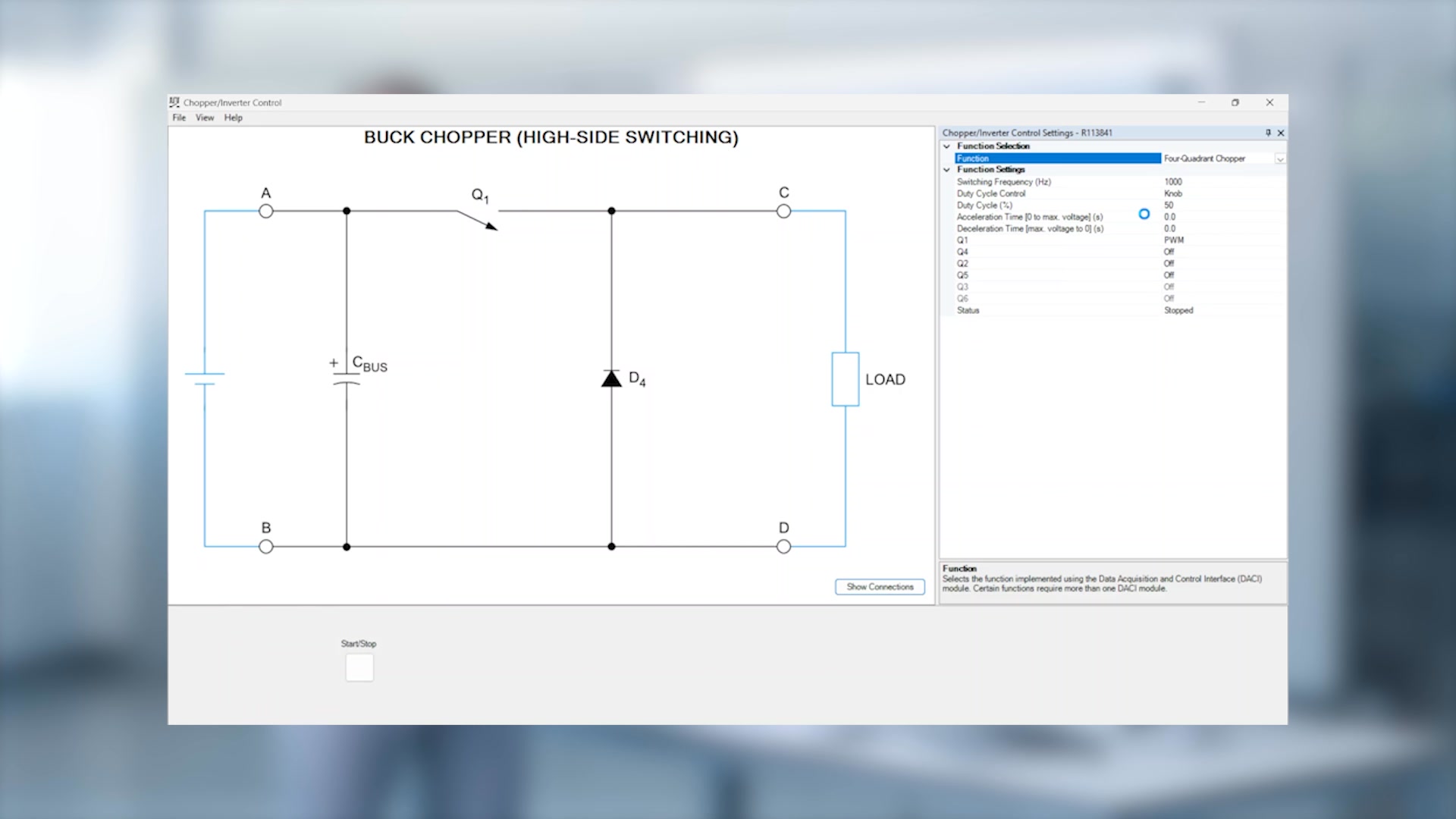The width and height of the screenshot is (1456, 819).
Task: Minimize the Chopper/Inverter Control window
Action: point(1201,102)
